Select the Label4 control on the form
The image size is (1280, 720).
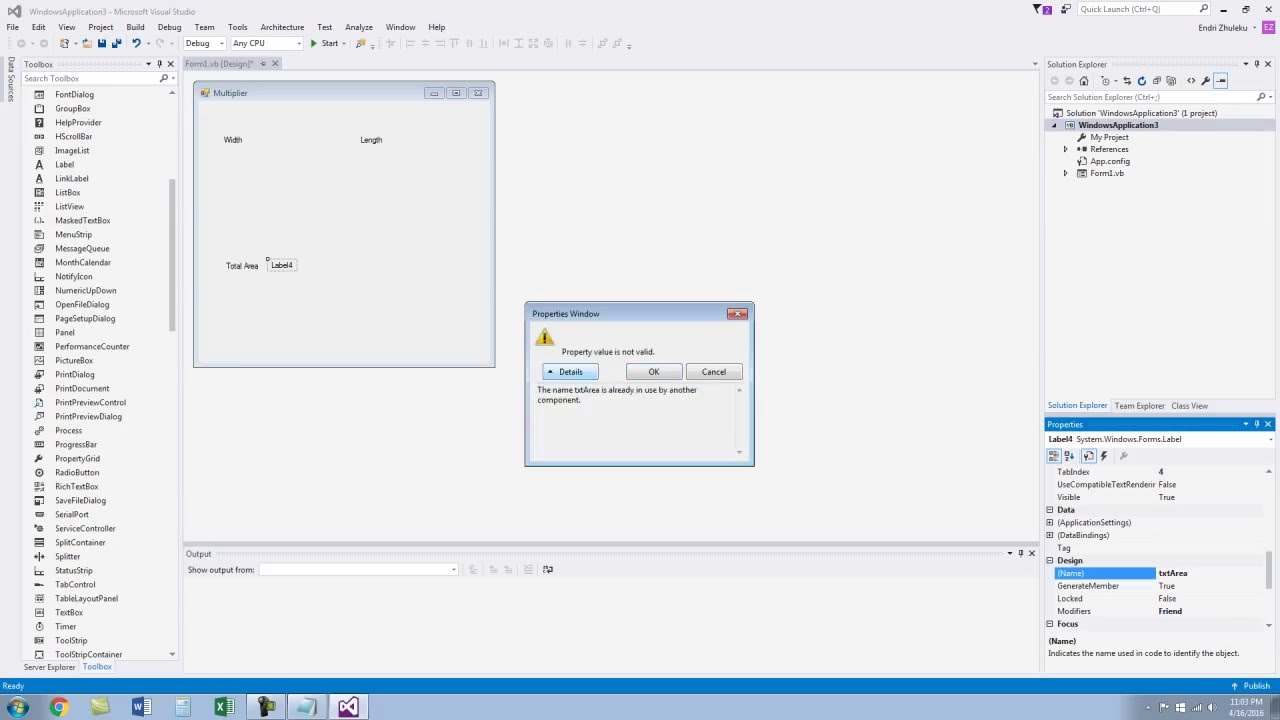point(282,265)
